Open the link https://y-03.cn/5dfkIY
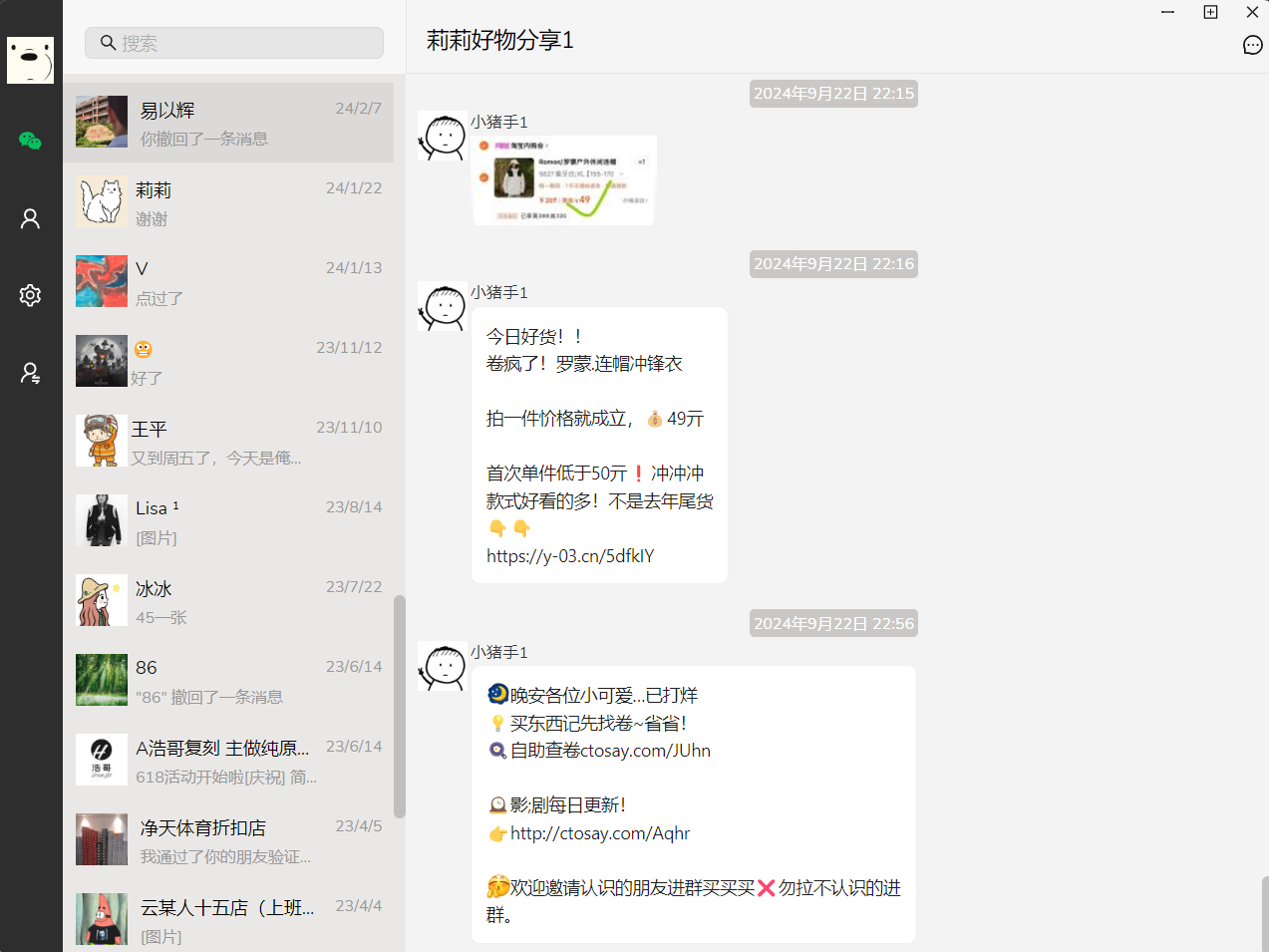This screenshot has height=952, width=1269. (569, 555)
